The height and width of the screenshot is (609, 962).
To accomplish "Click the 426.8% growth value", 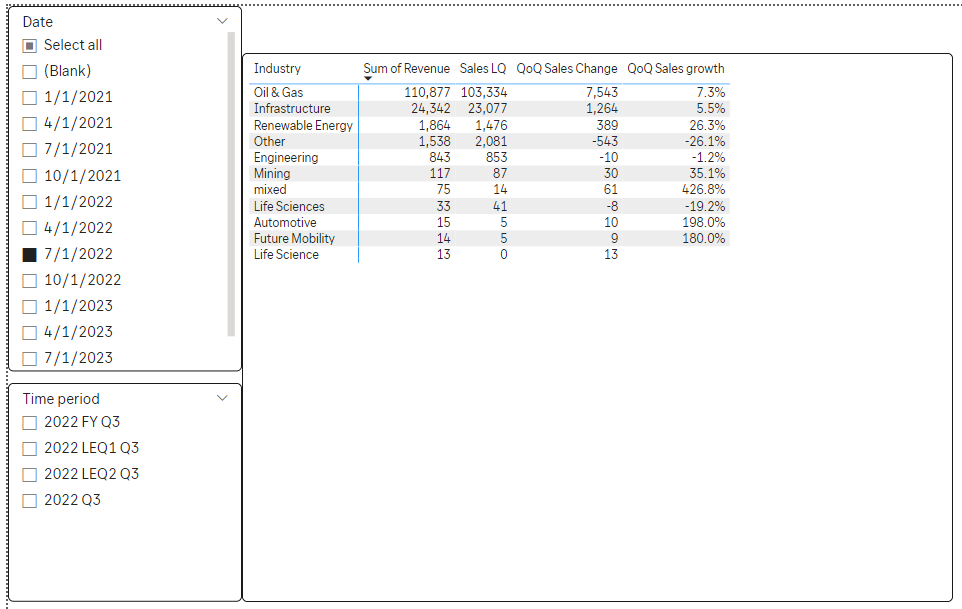I will tap(703, 190).
